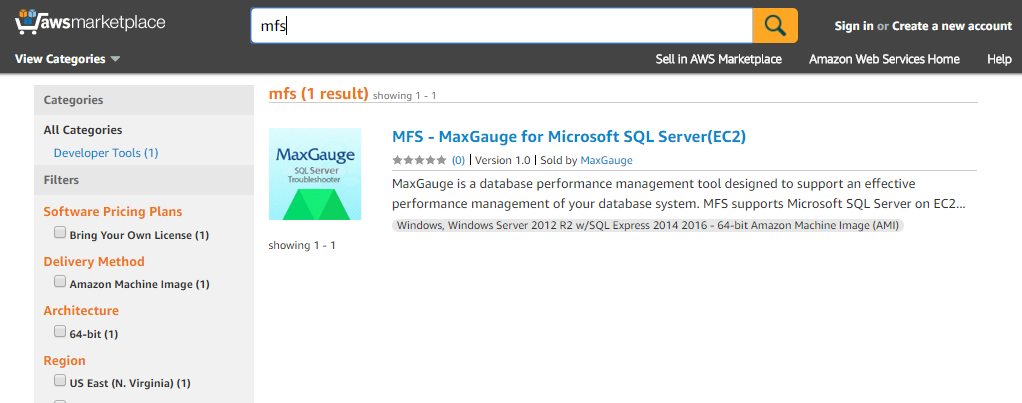Click into the search input field

pos(502,26)
